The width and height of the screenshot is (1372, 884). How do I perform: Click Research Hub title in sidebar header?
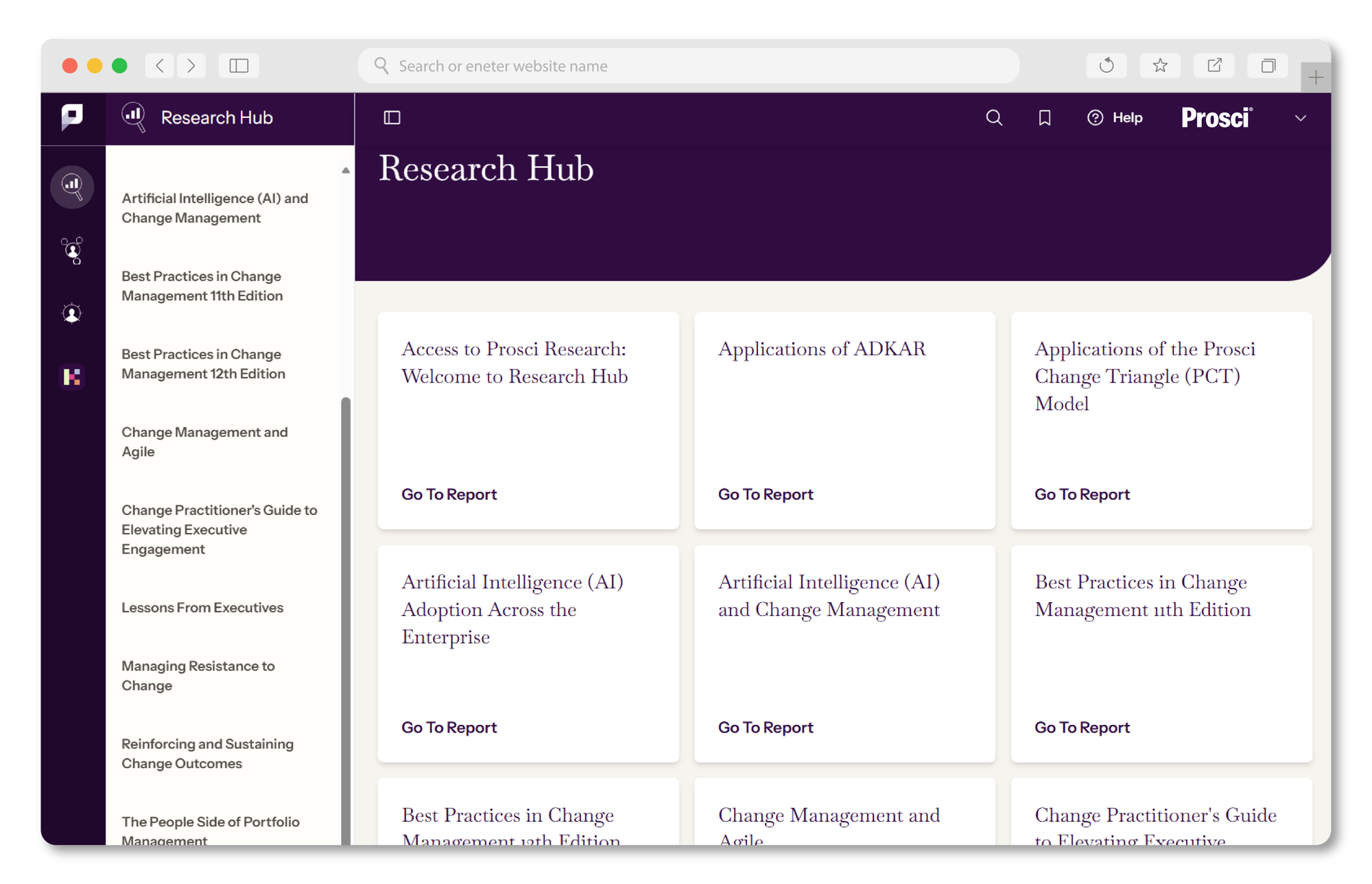(217, 118)
